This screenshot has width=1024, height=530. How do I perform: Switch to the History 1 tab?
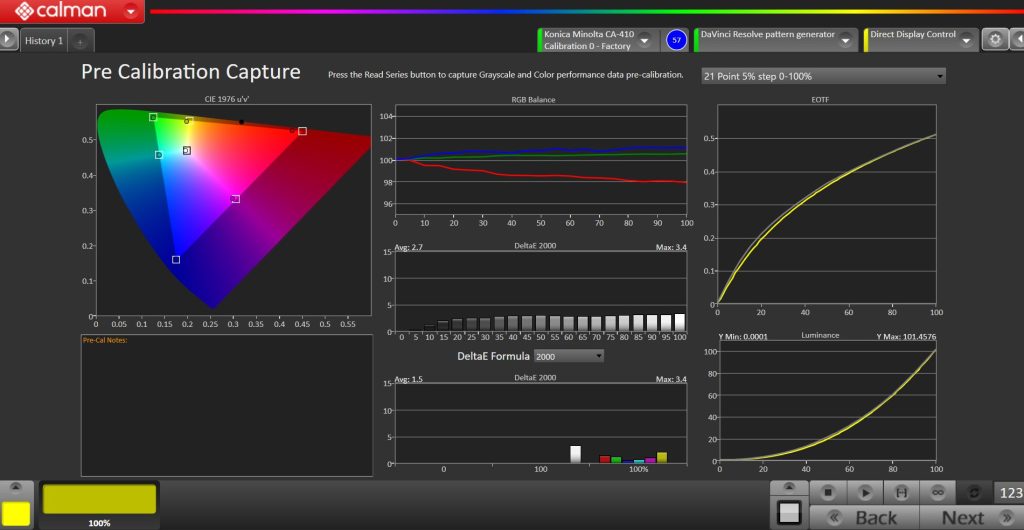[44, 41]
